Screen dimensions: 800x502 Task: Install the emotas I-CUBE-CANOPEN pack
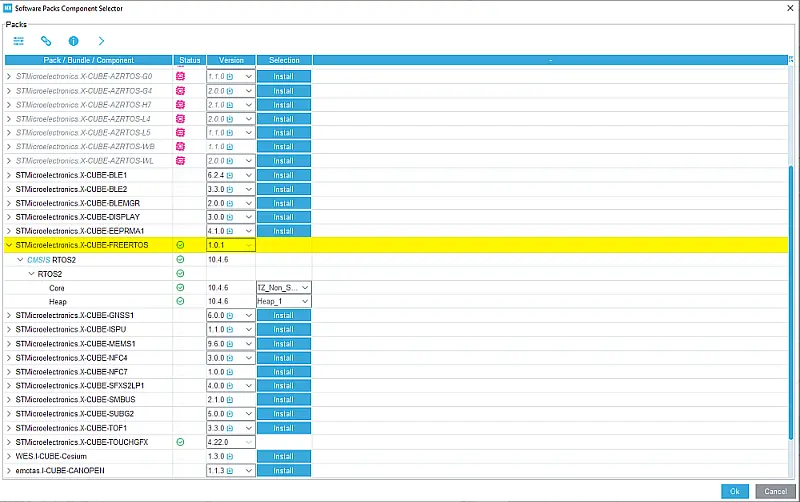point(283,470)
